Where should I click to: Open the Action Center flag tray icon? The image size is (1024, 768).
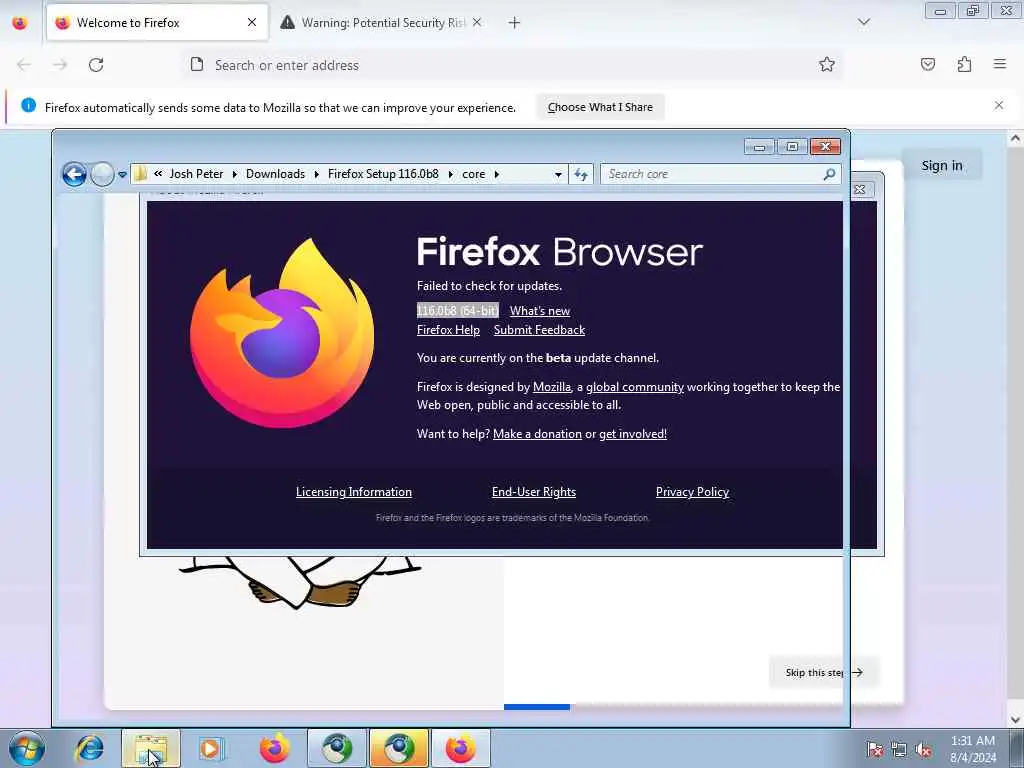point(874,749)
